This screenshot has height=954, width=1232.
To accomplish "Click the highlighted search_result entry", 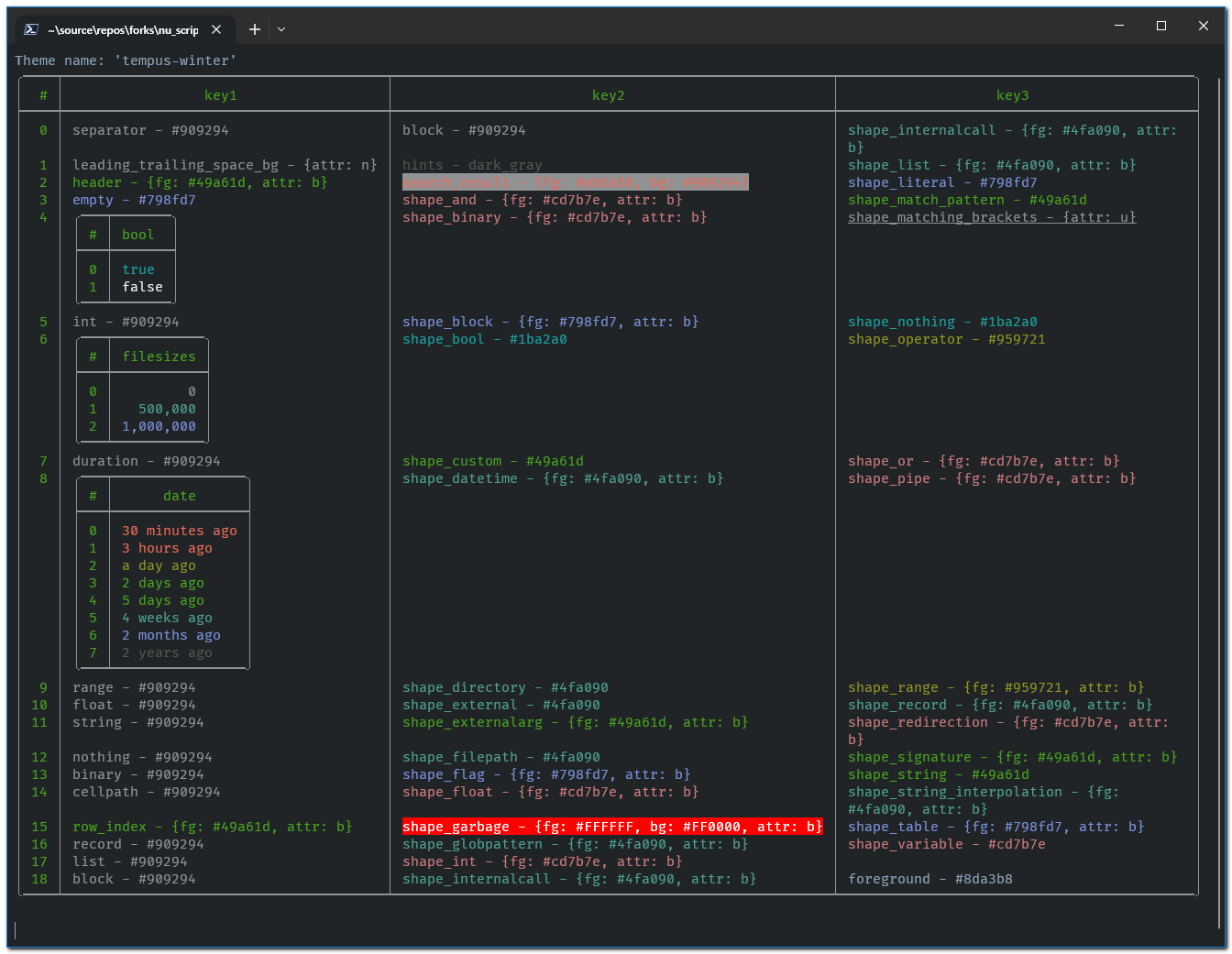I will (576, 182).
